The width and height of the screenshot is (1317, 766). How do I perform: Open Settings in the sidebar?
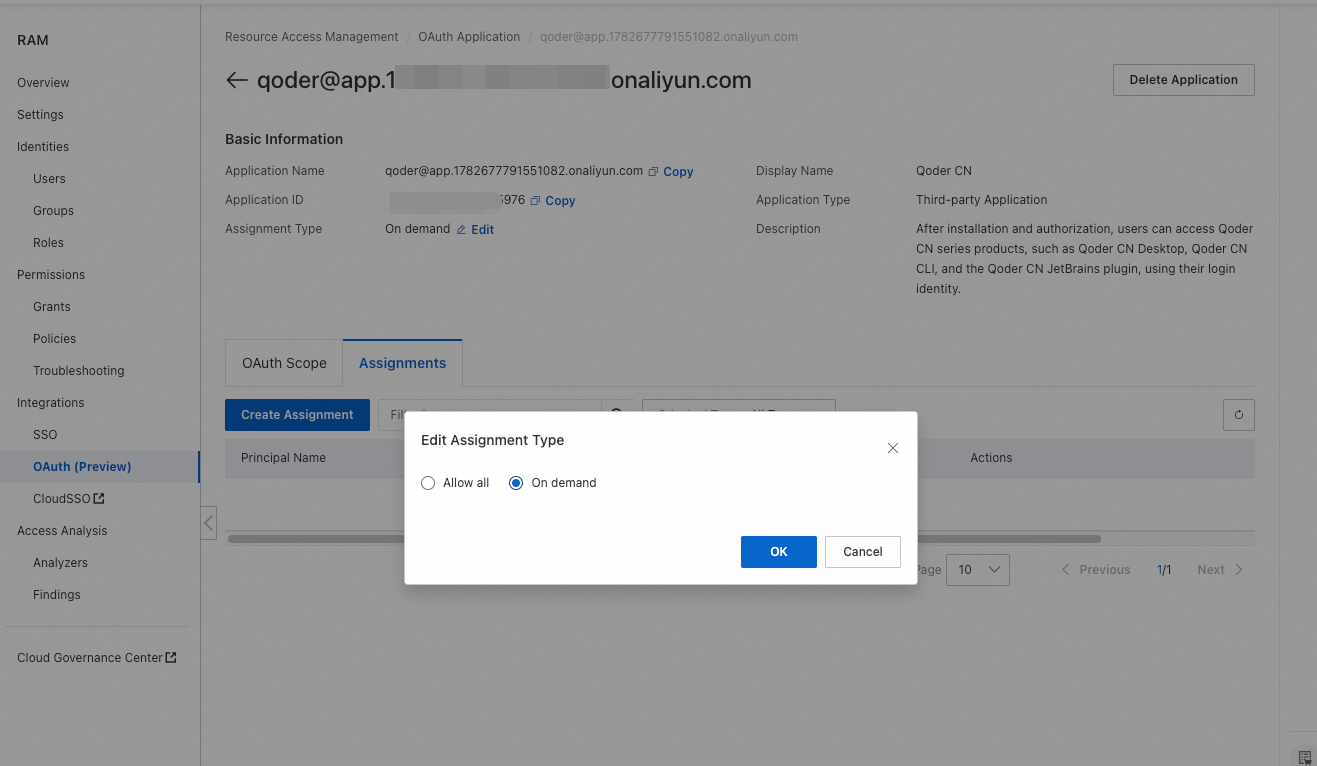(40, 115)
